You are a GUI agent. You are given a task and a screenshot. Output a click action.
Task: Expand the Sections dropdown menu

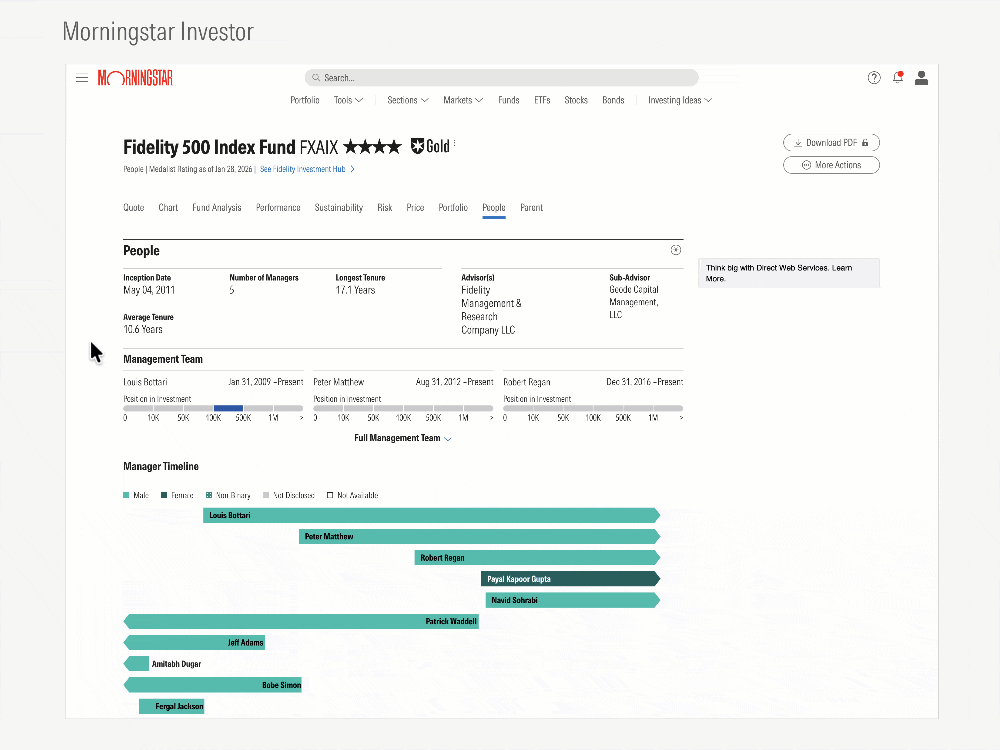pos(408,100)
